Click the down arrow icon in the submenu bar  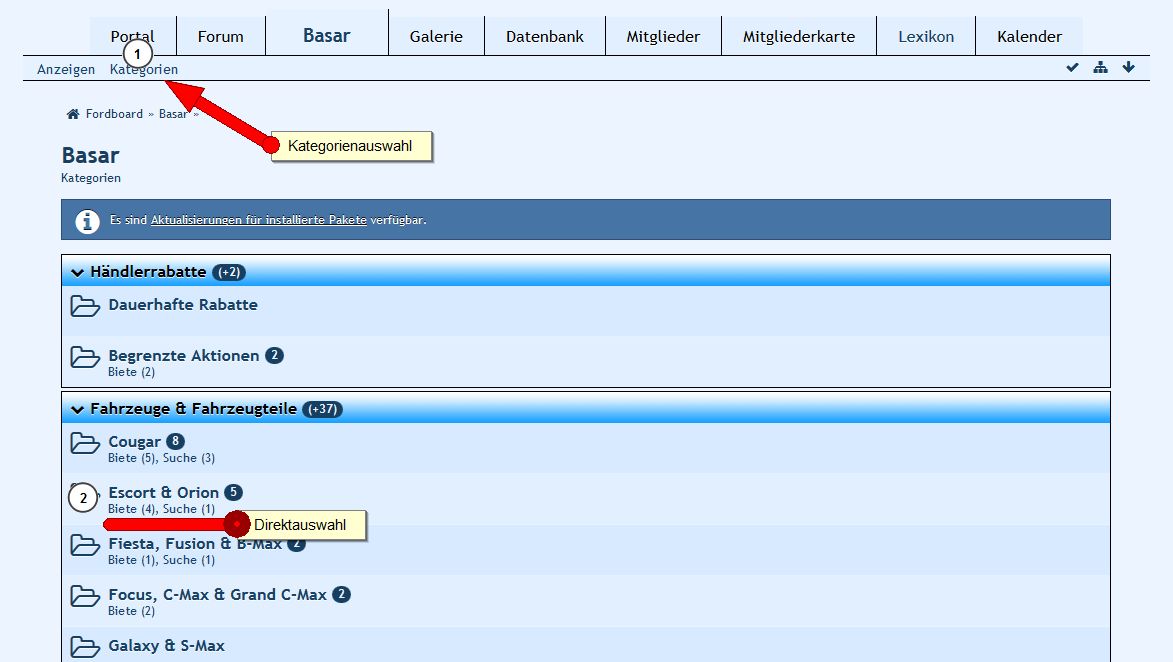[1129, 67]
